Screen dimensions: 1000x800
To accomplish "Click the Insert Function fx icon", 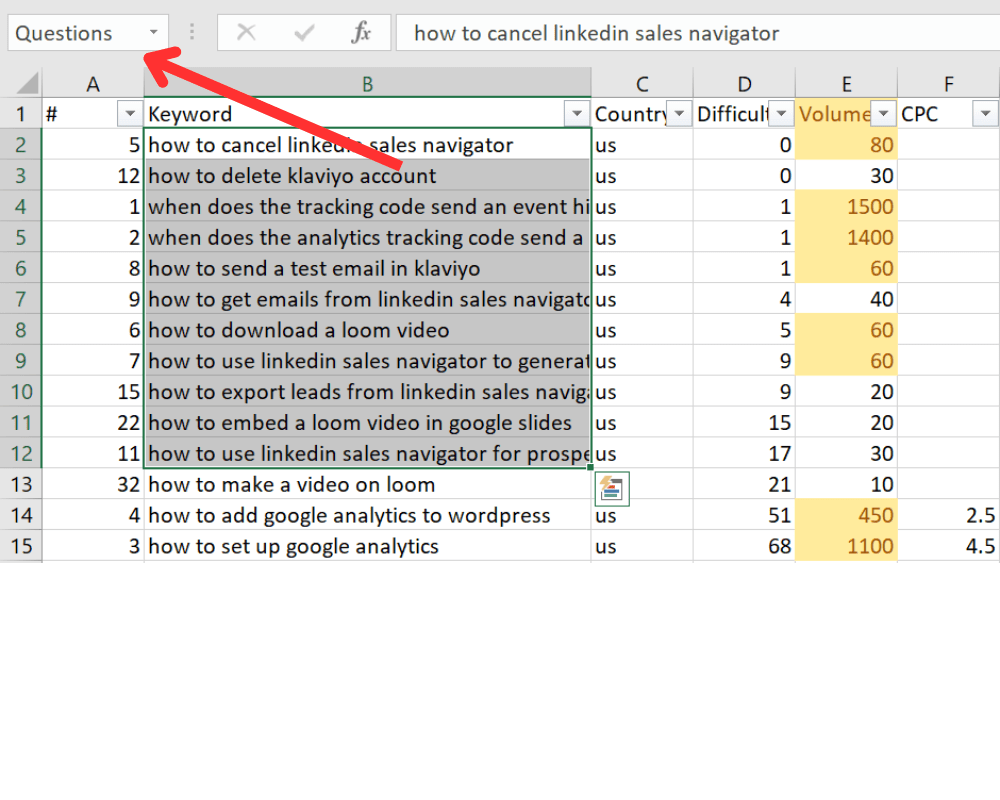I will pos(361,33).
